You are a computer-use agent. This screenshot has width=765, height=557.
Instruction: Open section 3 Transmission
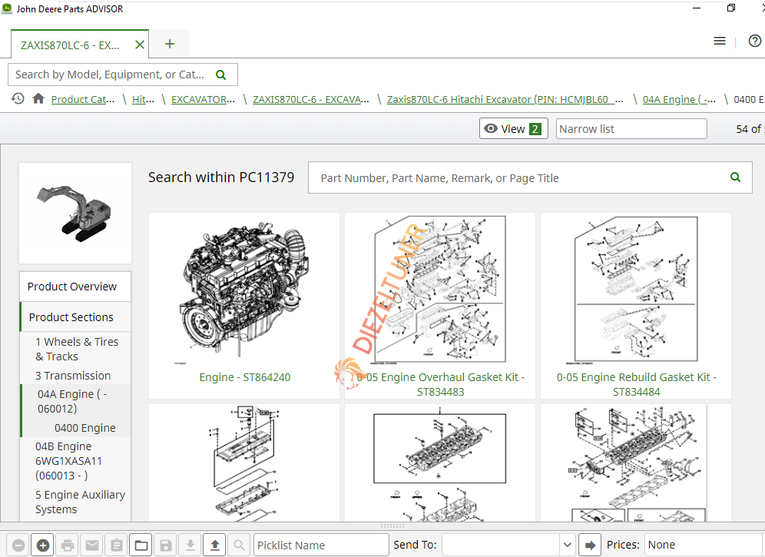pos(73,376)
